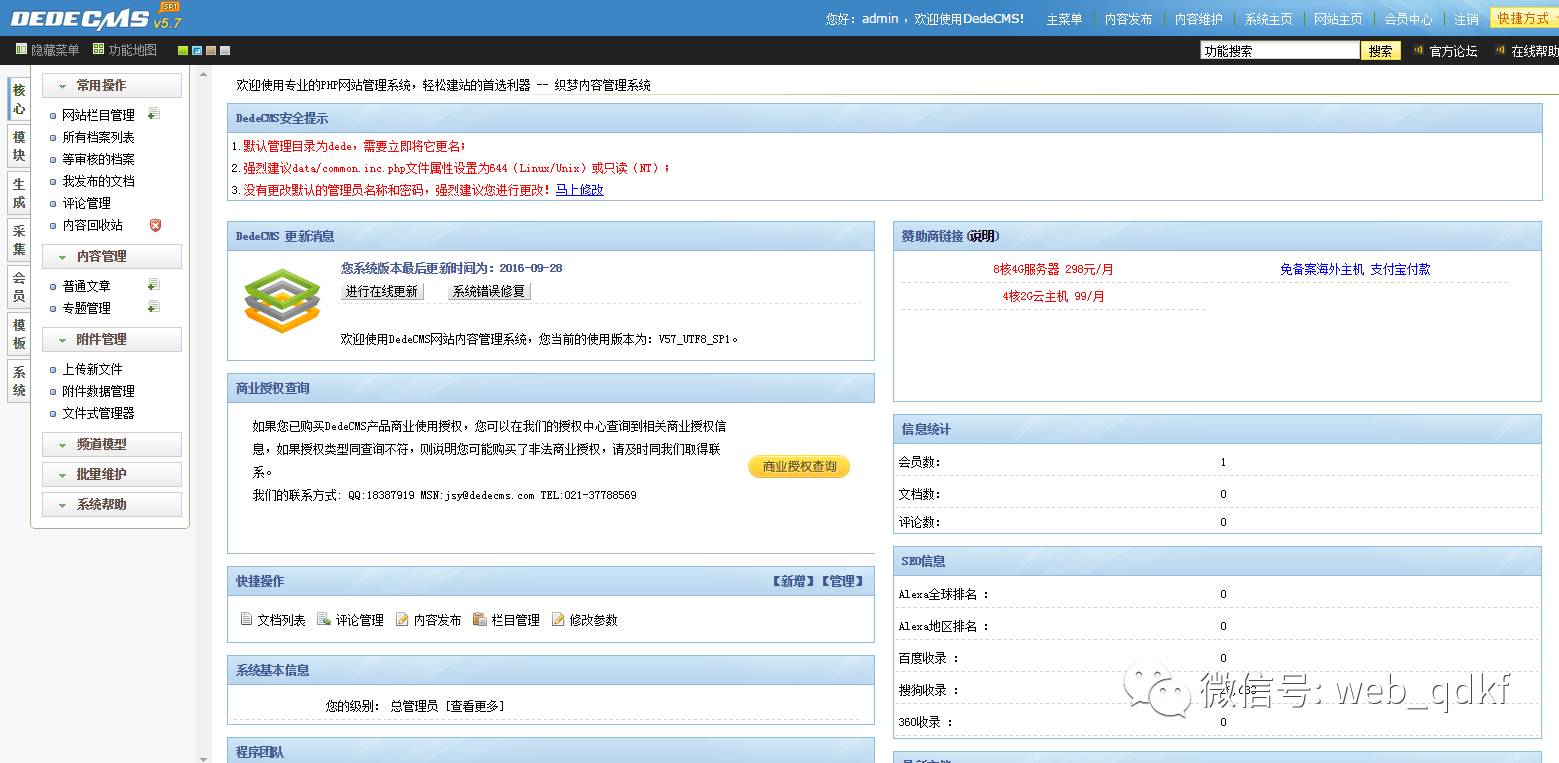This screenshot has height=763, width=1559.
Task: Click the 文档列表 shortcut icon
Action: (x=246, y=619)
